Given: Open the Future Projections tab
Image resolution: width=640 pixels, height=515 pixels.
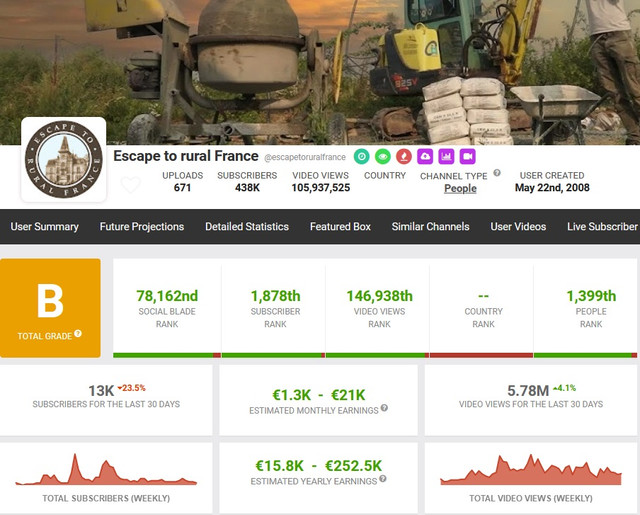Looking at the screenshot, I should tap(142, 226).
